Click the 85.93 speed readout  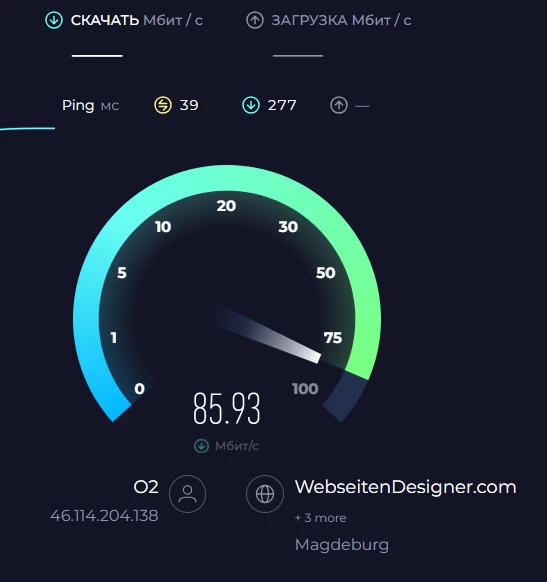click(227, 408)
